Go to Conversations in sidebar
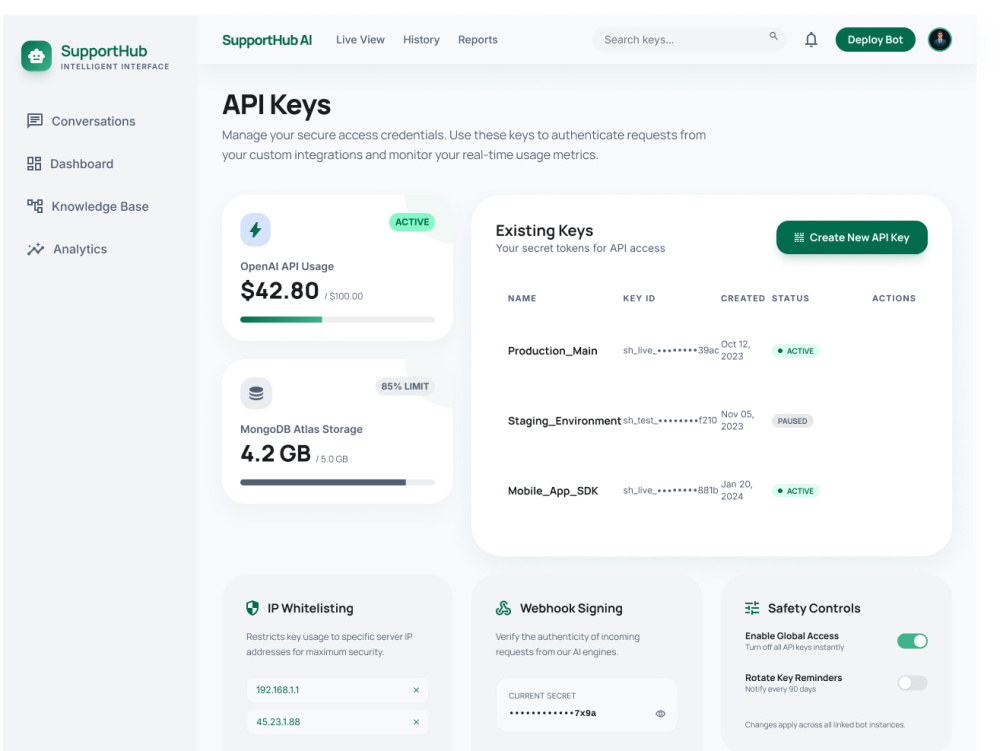Screen dimensions: 1000x751 (x=93, y=121)
